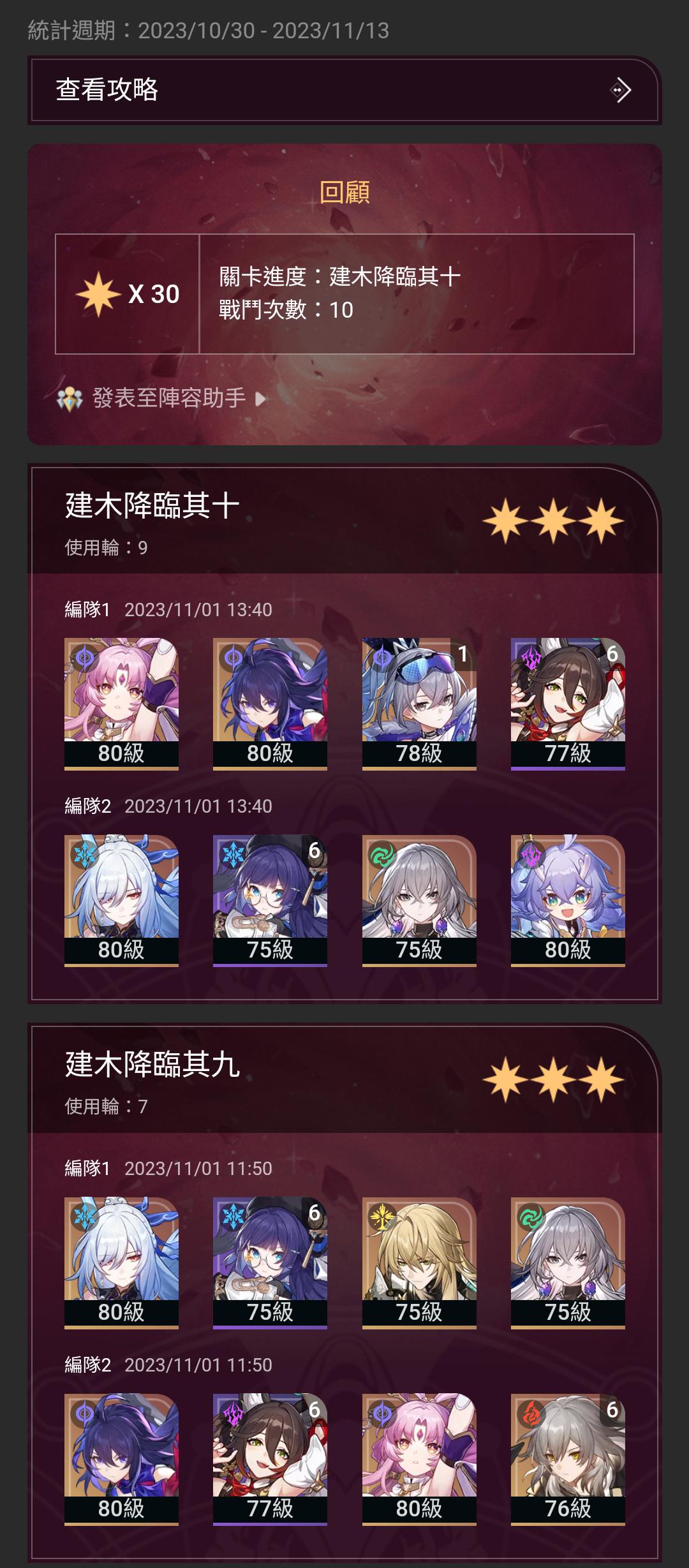The image size is (689, 1568).
Task: Select dark-blue-haired level 80 character in 其十 team 1
Action: (270, 704)
